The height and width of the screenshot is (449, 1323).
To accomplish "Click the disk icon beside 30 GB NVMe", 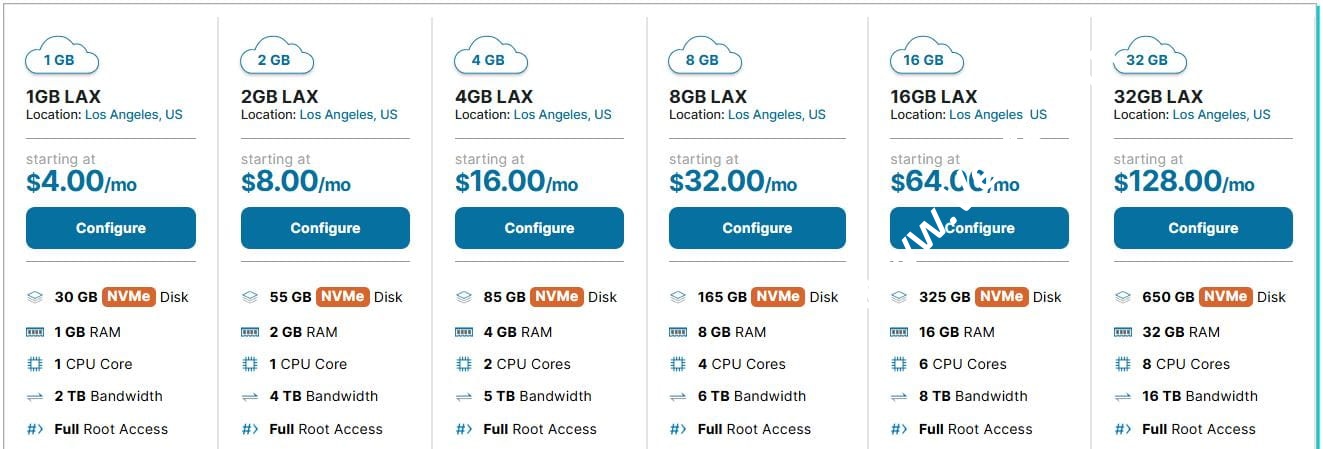I will [x=35, y=297].
